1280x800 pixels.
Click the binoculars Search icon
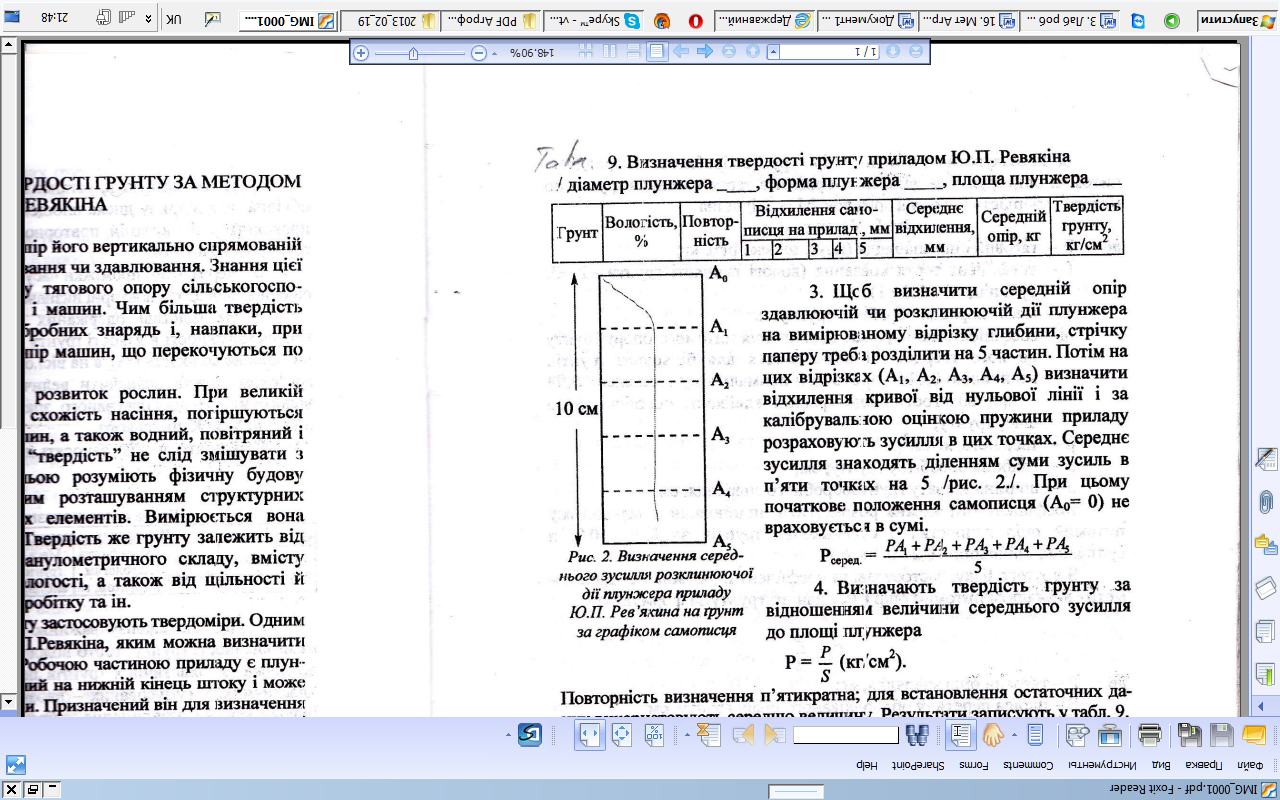point(917,735)
